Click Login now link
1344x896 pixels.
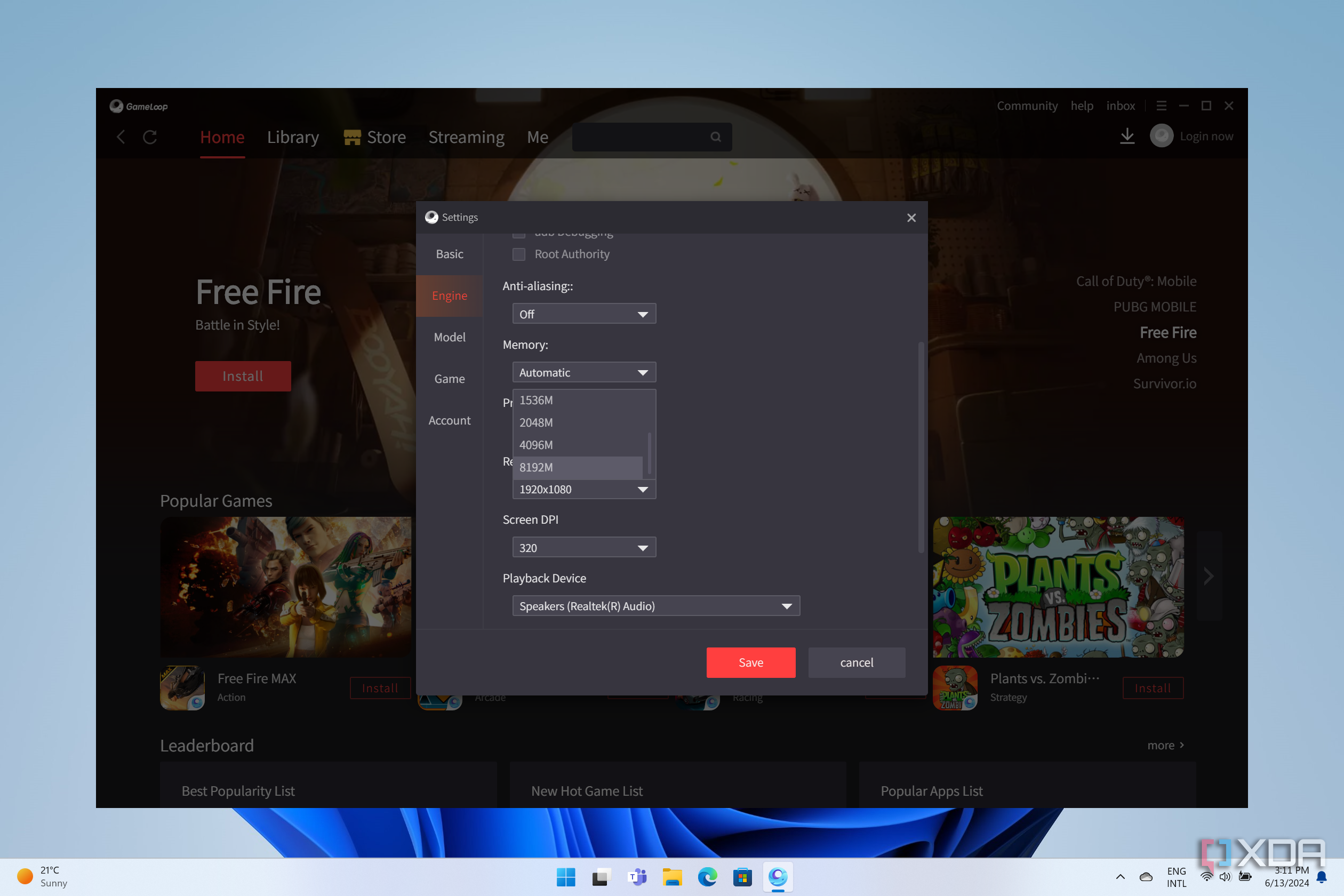click(1206, 137)
